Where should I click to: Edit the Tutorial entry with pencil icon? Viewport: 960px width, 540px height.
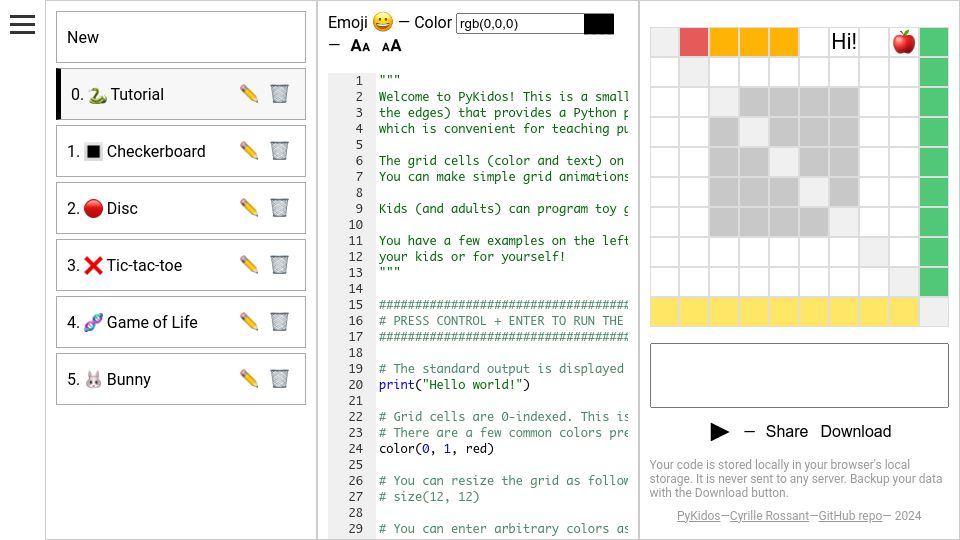[x=249, y=94]
